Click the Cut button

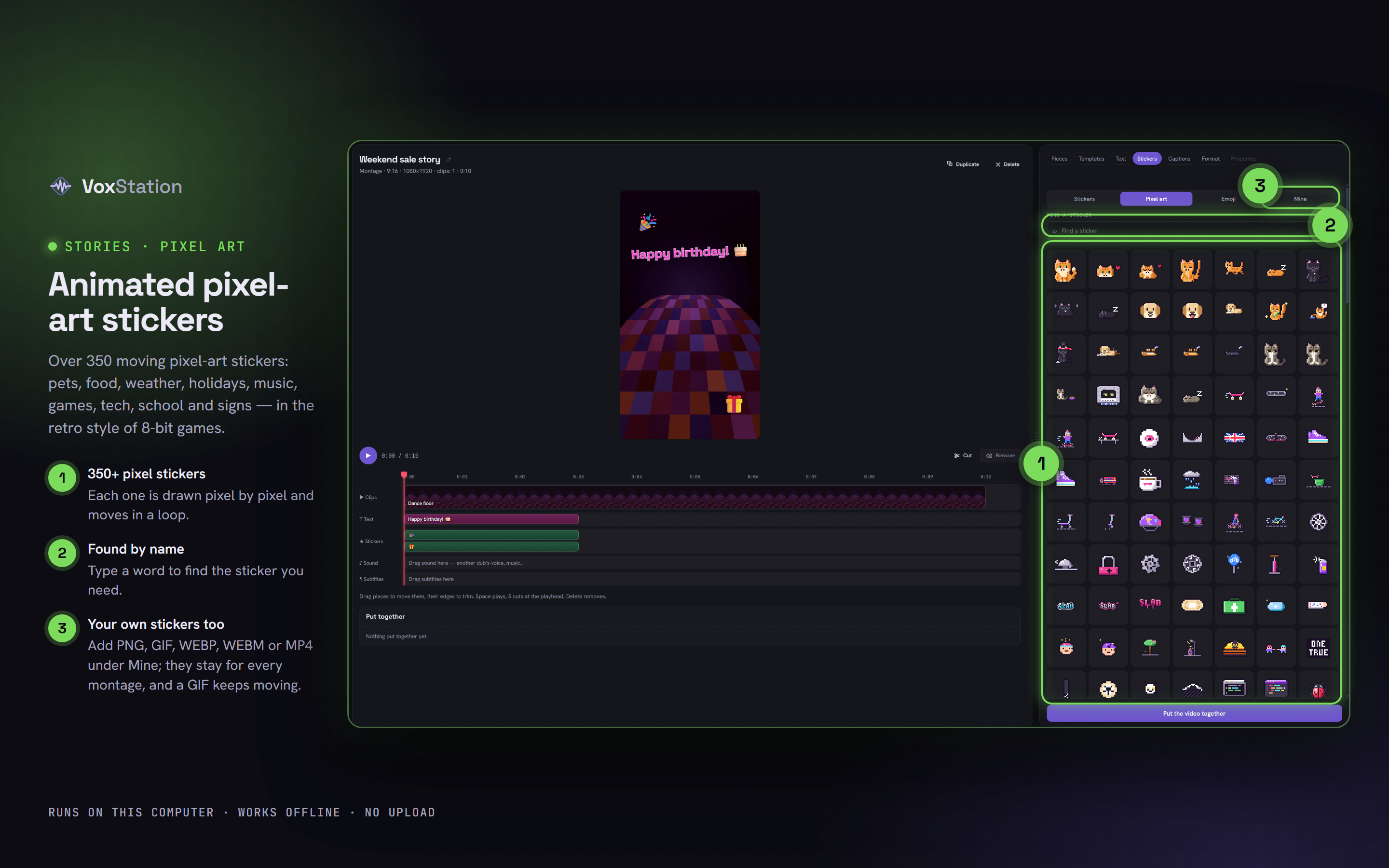point(963,455)
